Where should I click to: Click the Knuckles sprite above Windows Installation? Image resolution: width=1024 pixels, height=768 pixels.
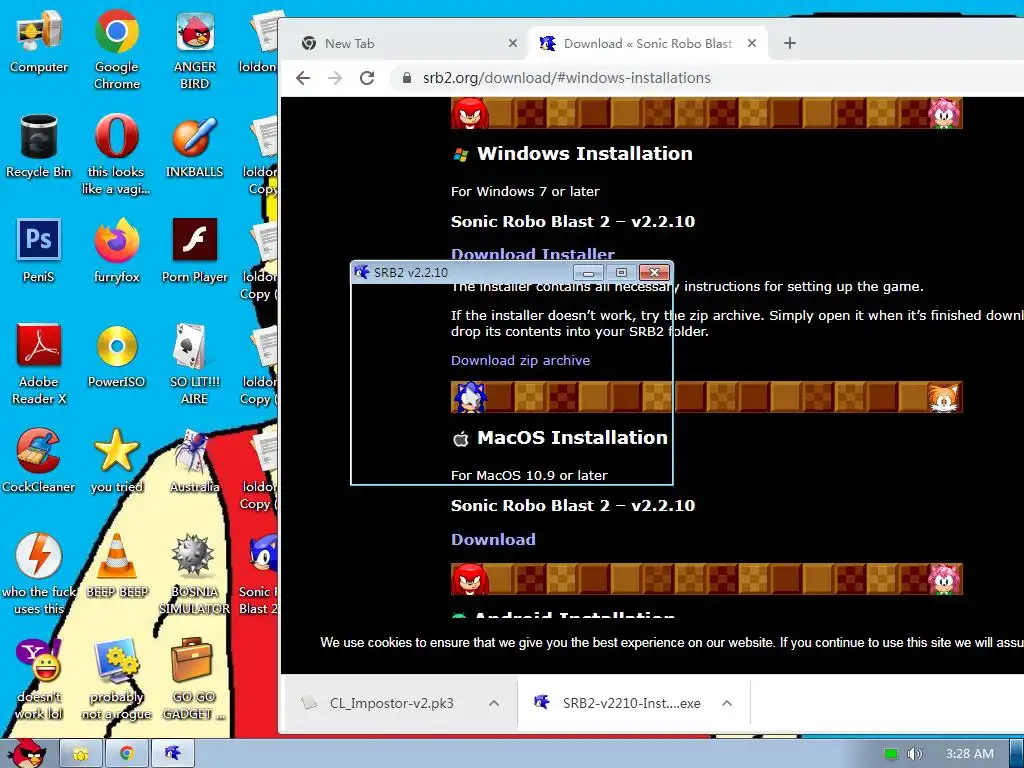(469, 113)
